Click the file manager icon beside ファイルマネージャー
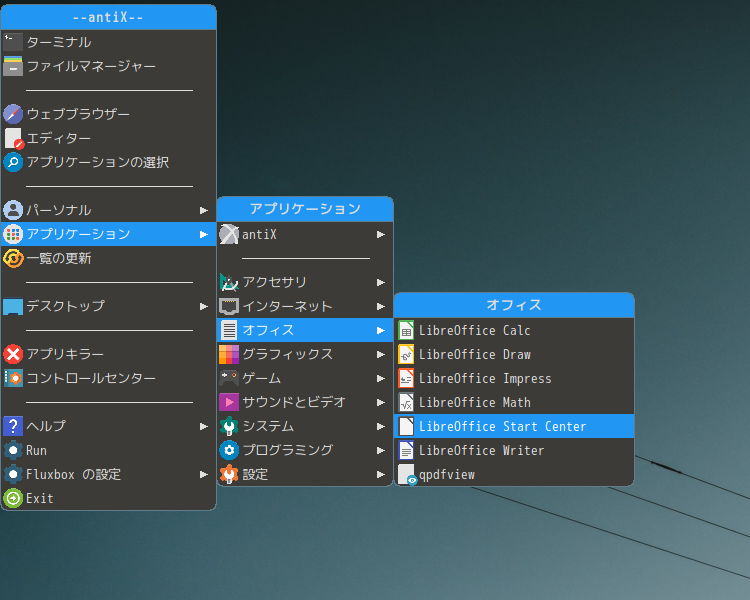Viewport: 750px width, 600px height. click(13, 66)
